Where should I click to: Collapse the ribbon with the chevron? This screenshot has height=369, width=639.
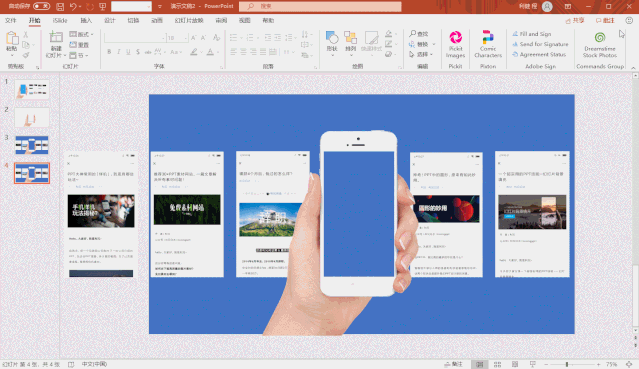pos(633,68)
